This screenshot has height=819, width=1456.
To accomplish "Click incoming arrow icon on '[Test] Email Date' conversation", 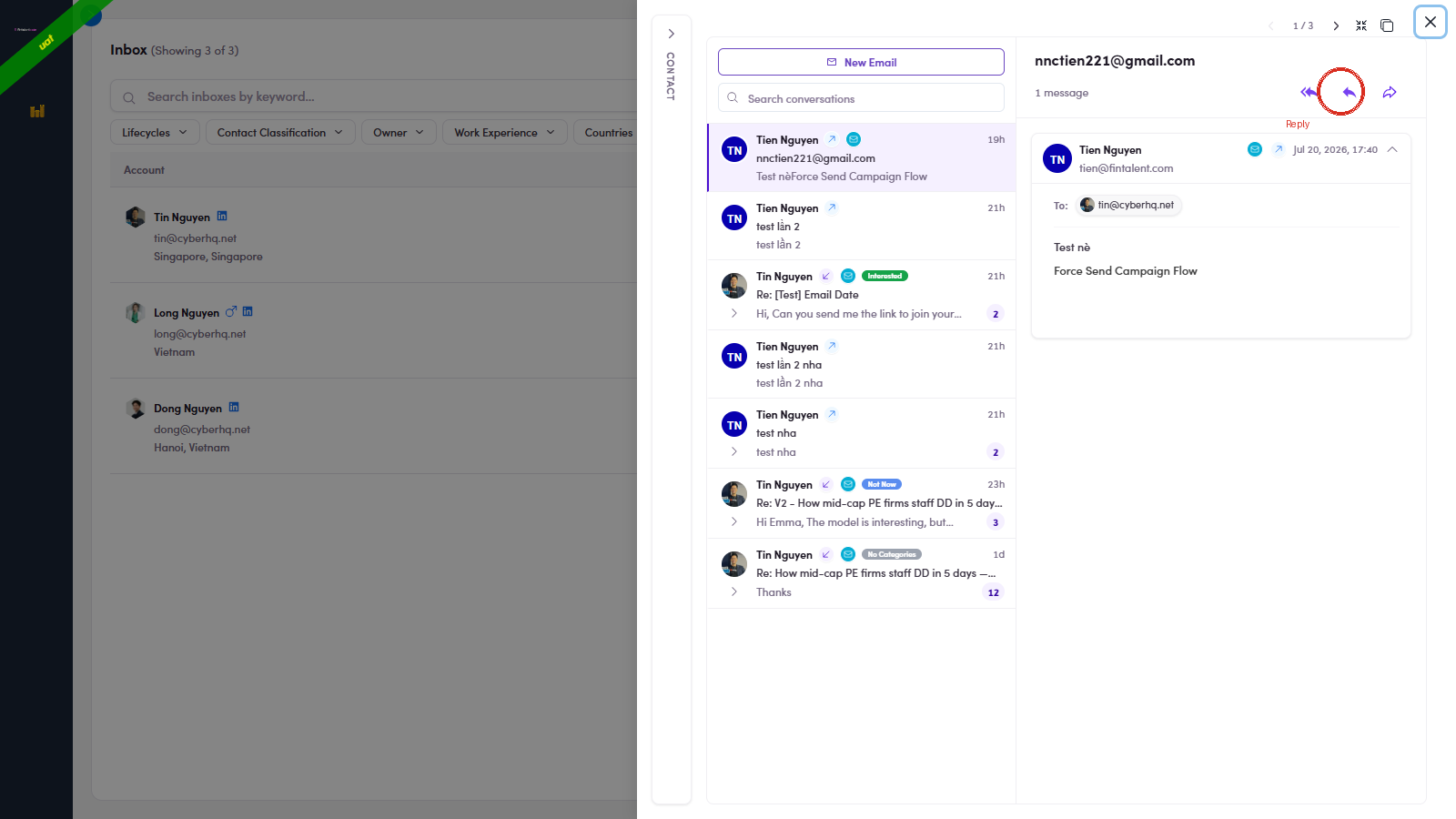I will pyautogui.click(x=826, y=276).
